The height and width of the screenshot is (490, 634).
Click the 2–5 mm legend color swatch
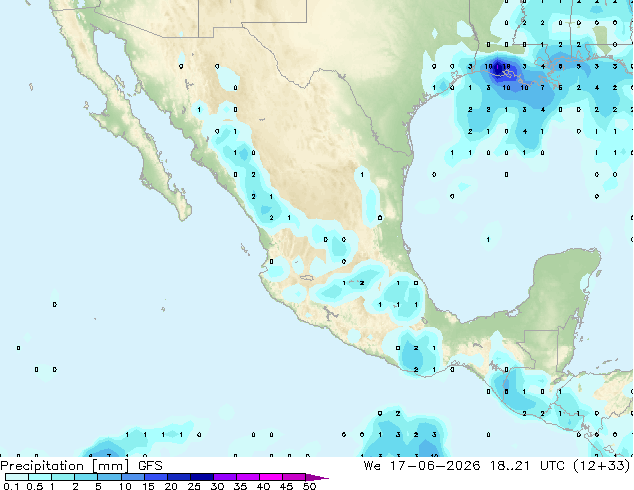[x=86, y=477]
